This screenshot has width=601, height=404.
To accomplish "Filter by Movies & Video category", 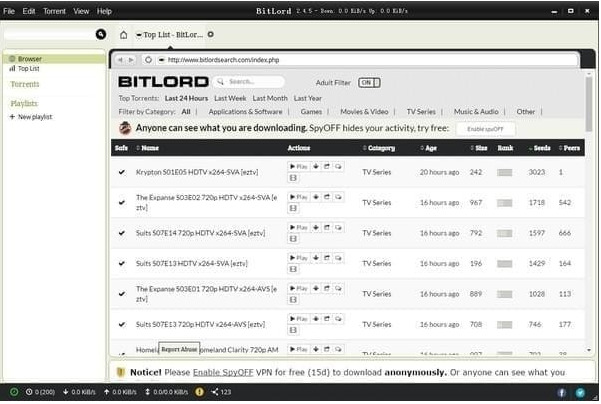I will [x=364, y=112].
